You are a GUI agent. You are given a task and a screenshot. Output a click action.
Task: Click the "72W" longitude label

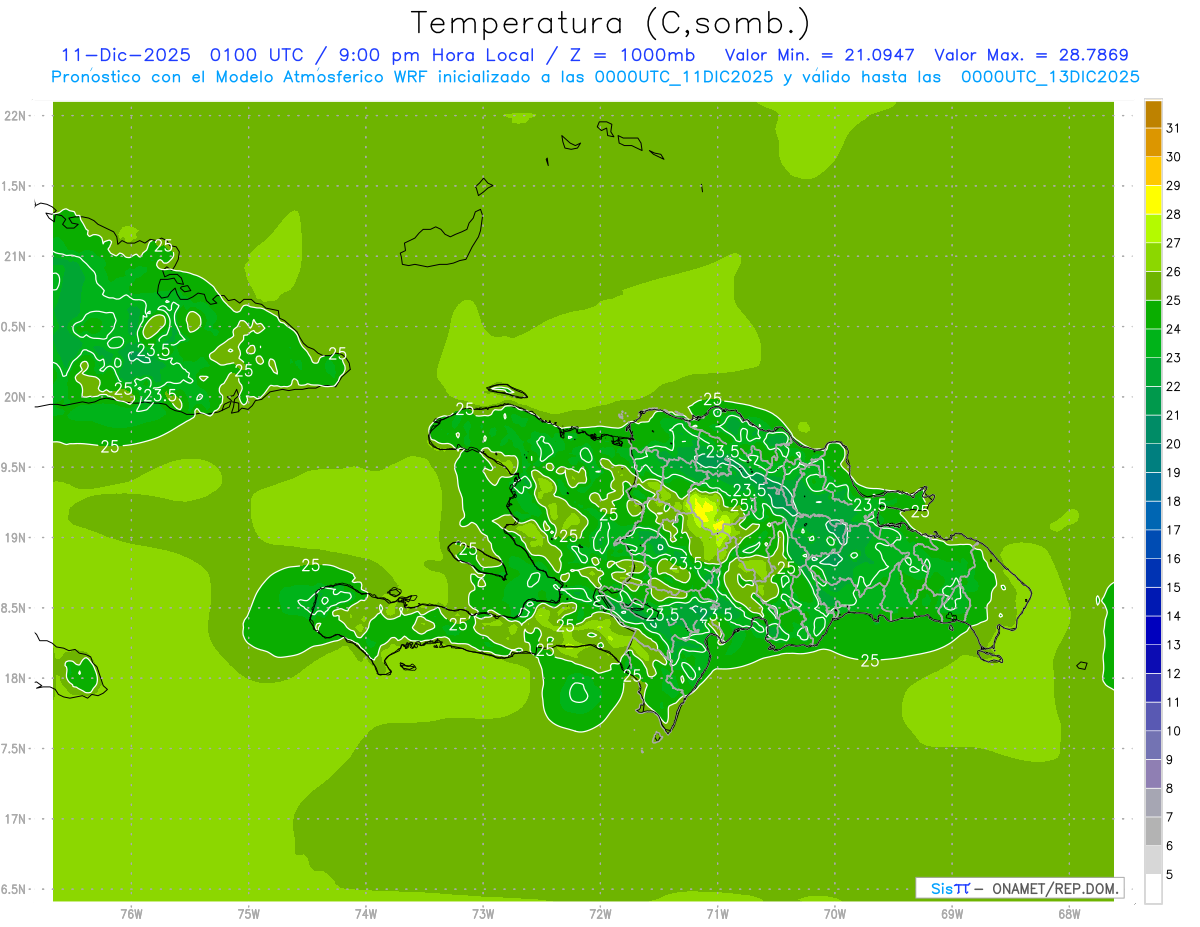600,913
